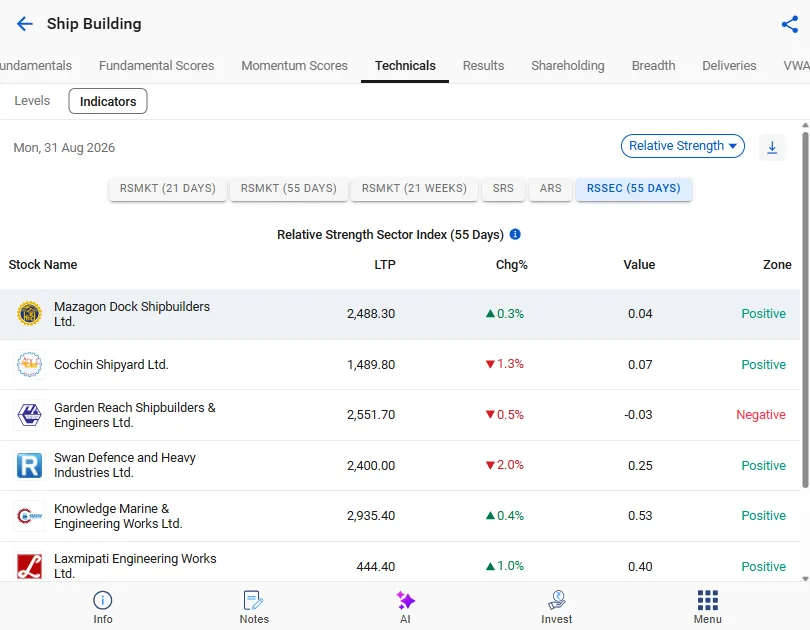
Task: Click date Mon, 31 Aug 2026
Action: 64,148
